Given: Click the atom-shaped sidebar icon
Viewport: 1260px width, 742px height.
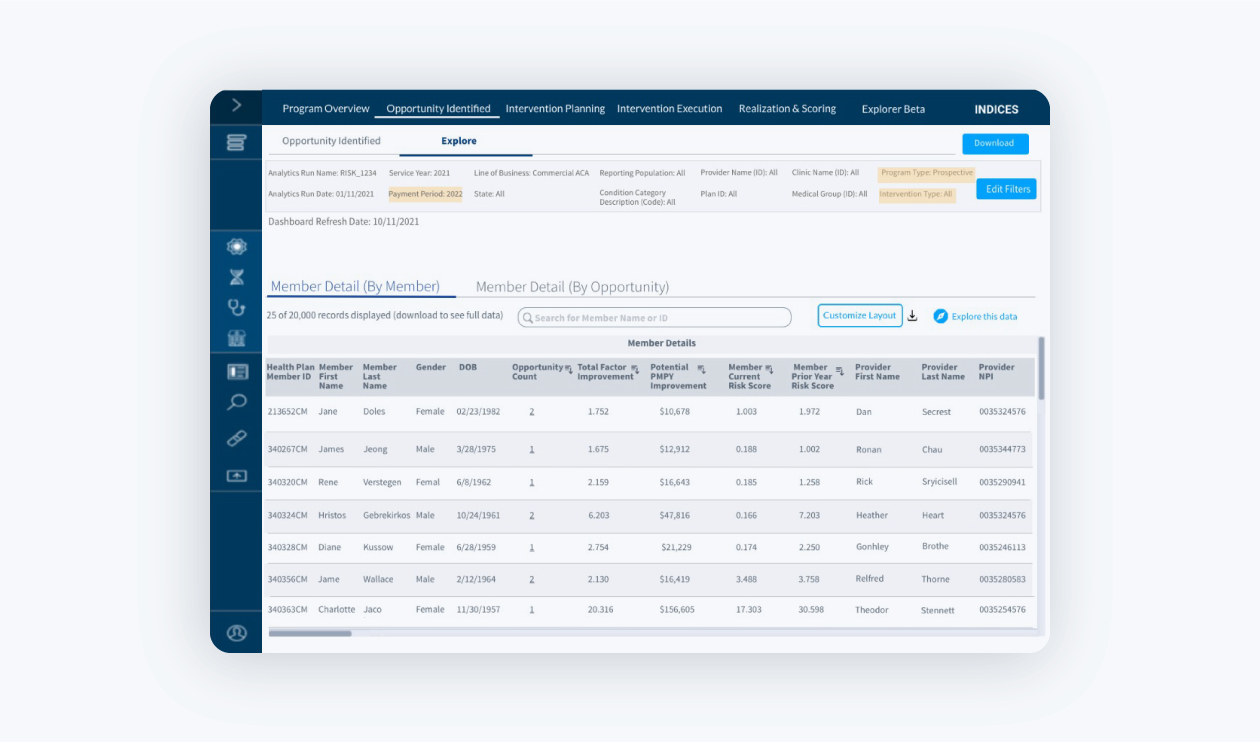Looking at the screenshot, I should point(237,246).
